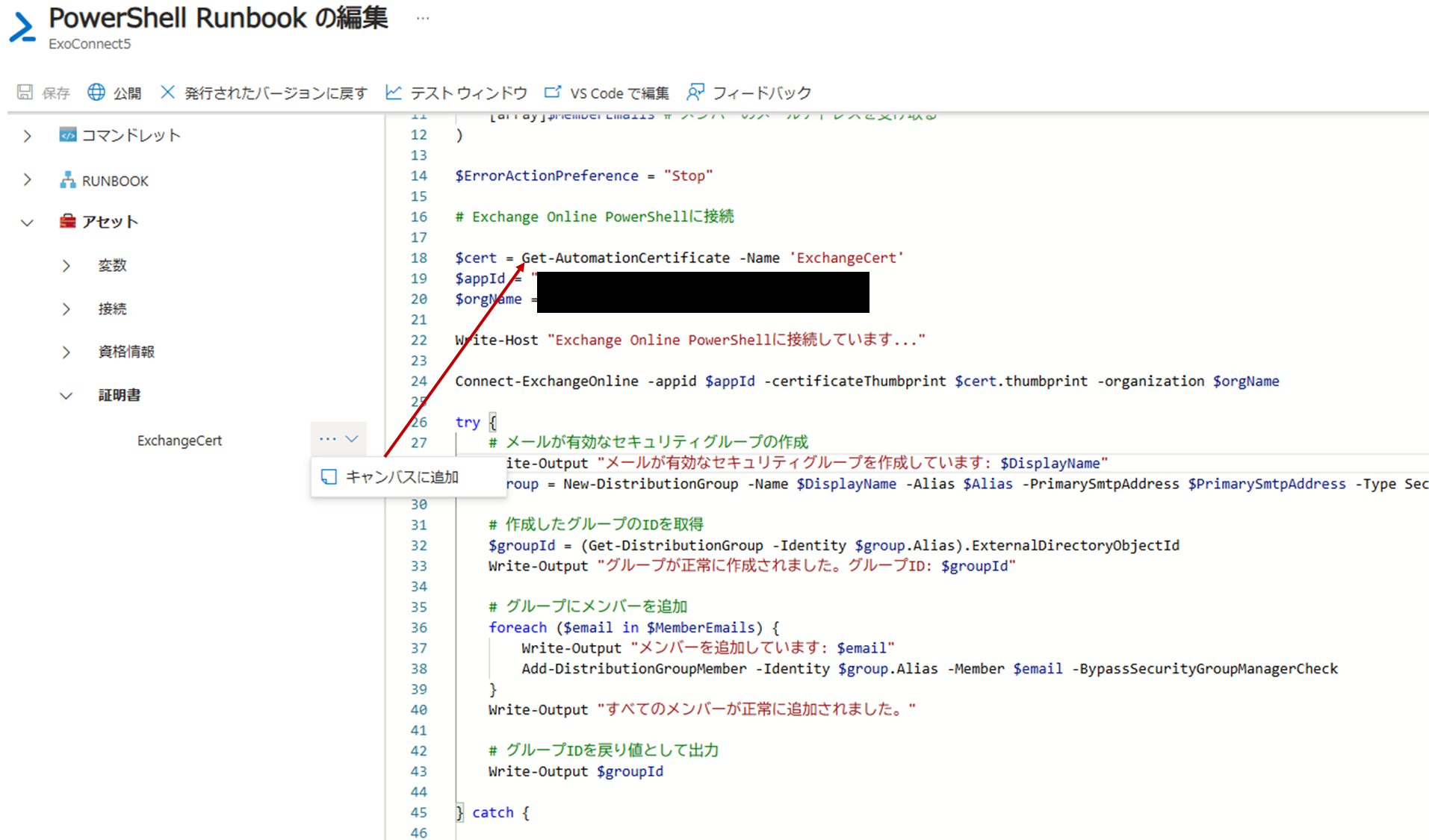Image resolution: width=1429 pixels, height=840 pixels.
Task: Click comment # Exchange Online PowerShellに接続
Action: (595, 217)
